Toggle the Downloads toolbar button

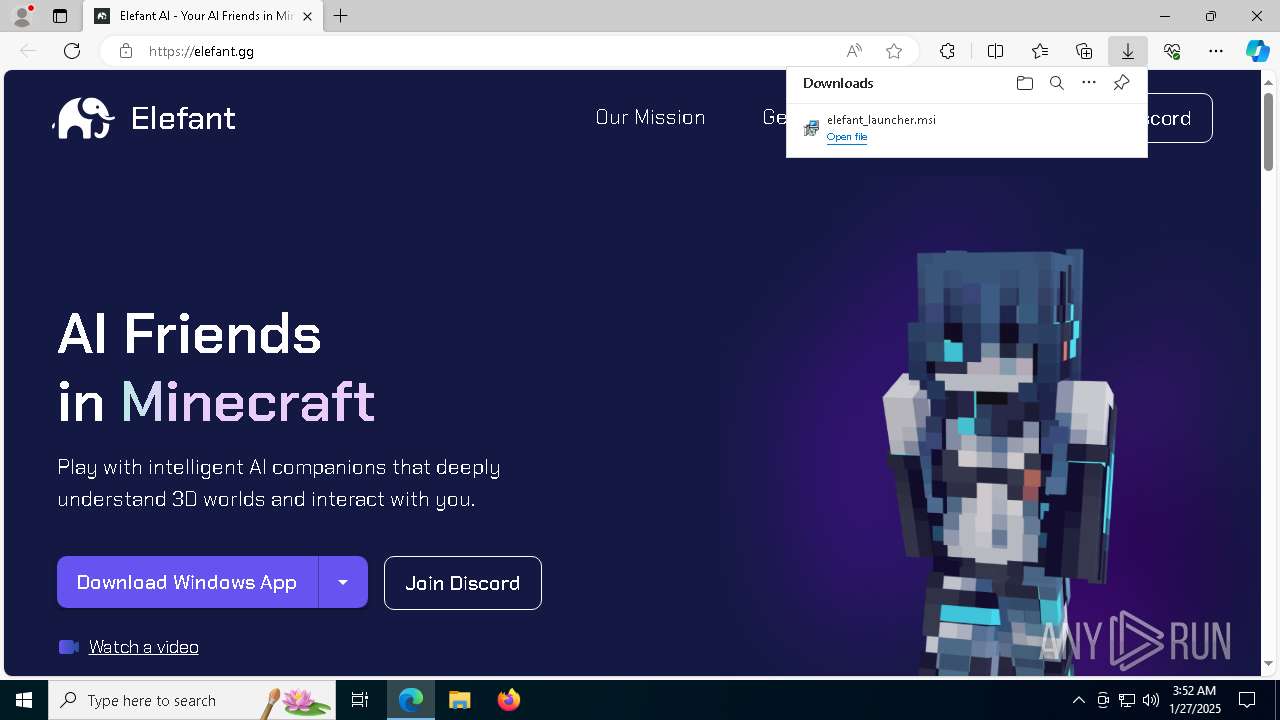pyautogui.click(x=1128, y=51)
